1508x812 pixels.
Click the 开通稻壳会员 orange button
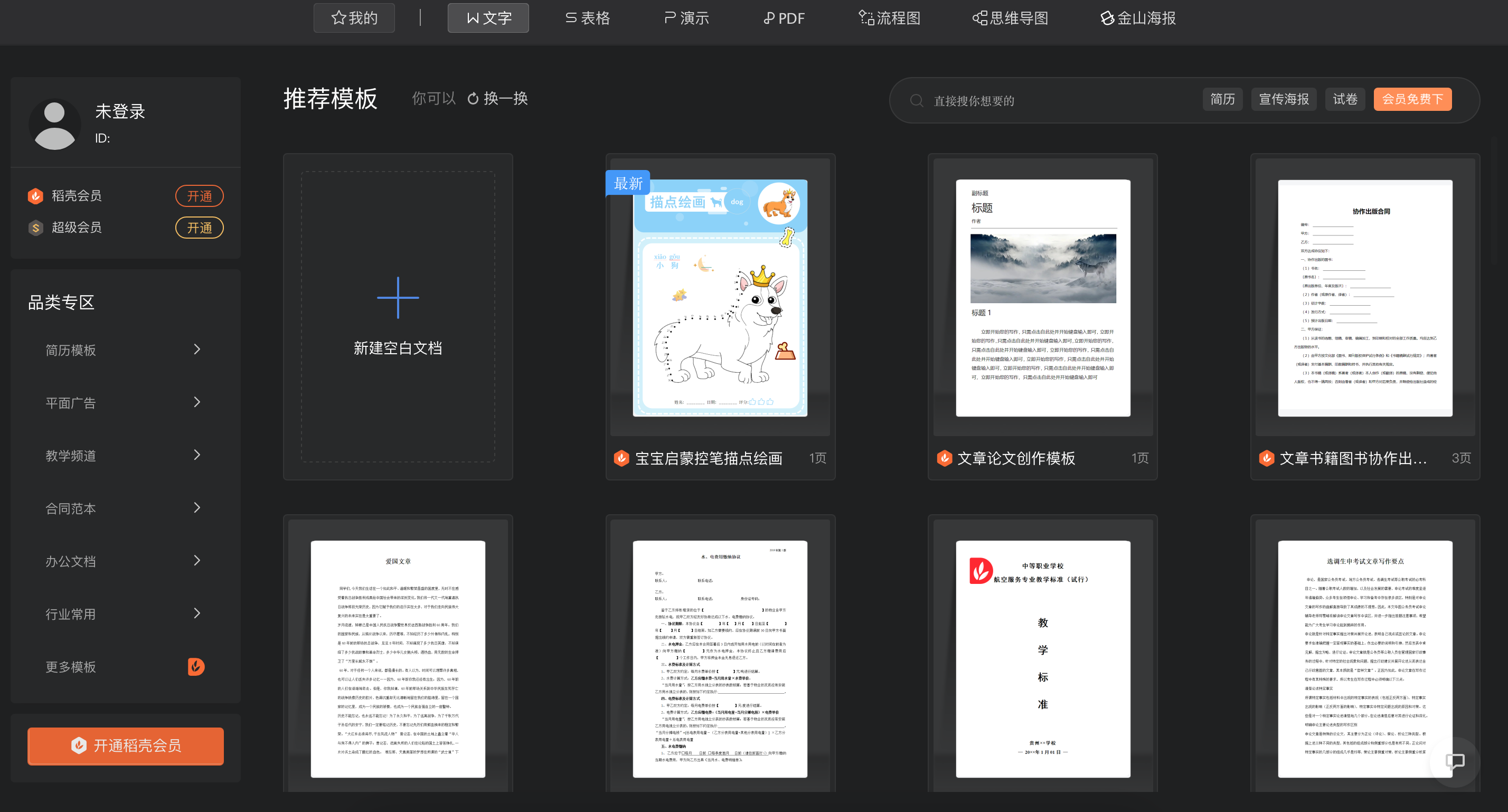pos(125,745)
